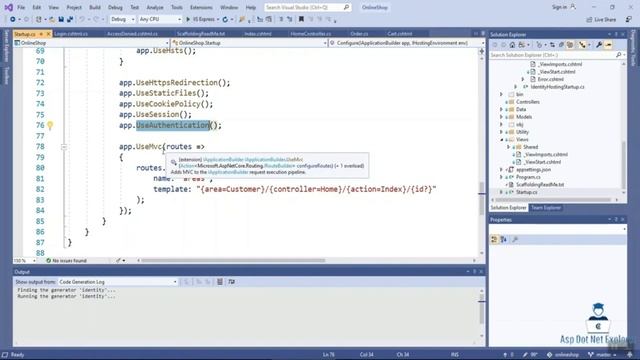Expand the bin folder in Solution Explorer
Image resolution: width=640 pixels, height=360 pixels.
(501, 94)
